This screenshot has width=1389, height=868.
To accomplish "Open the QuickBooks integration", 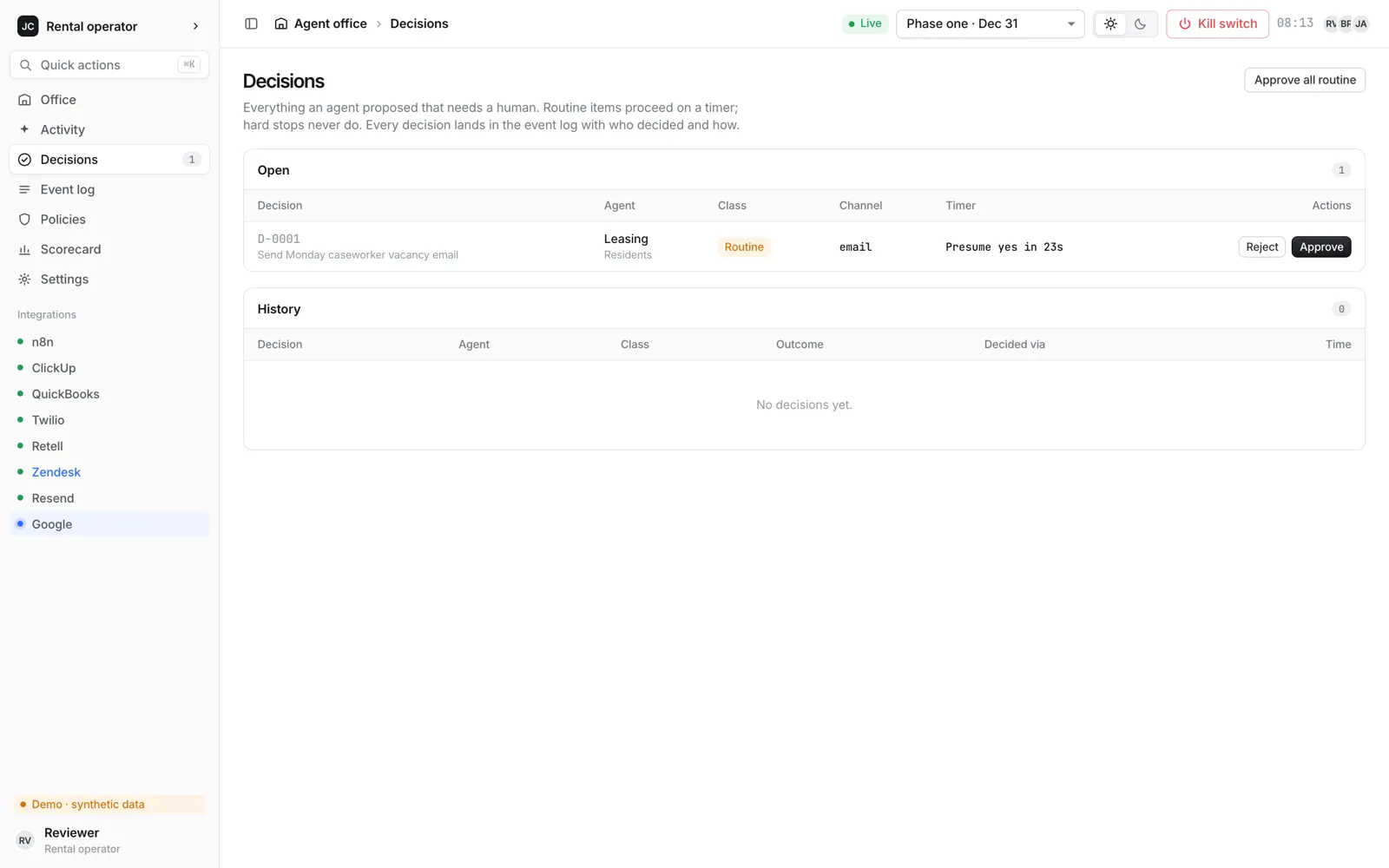I will pyautogui.click(x=109, y=394).
